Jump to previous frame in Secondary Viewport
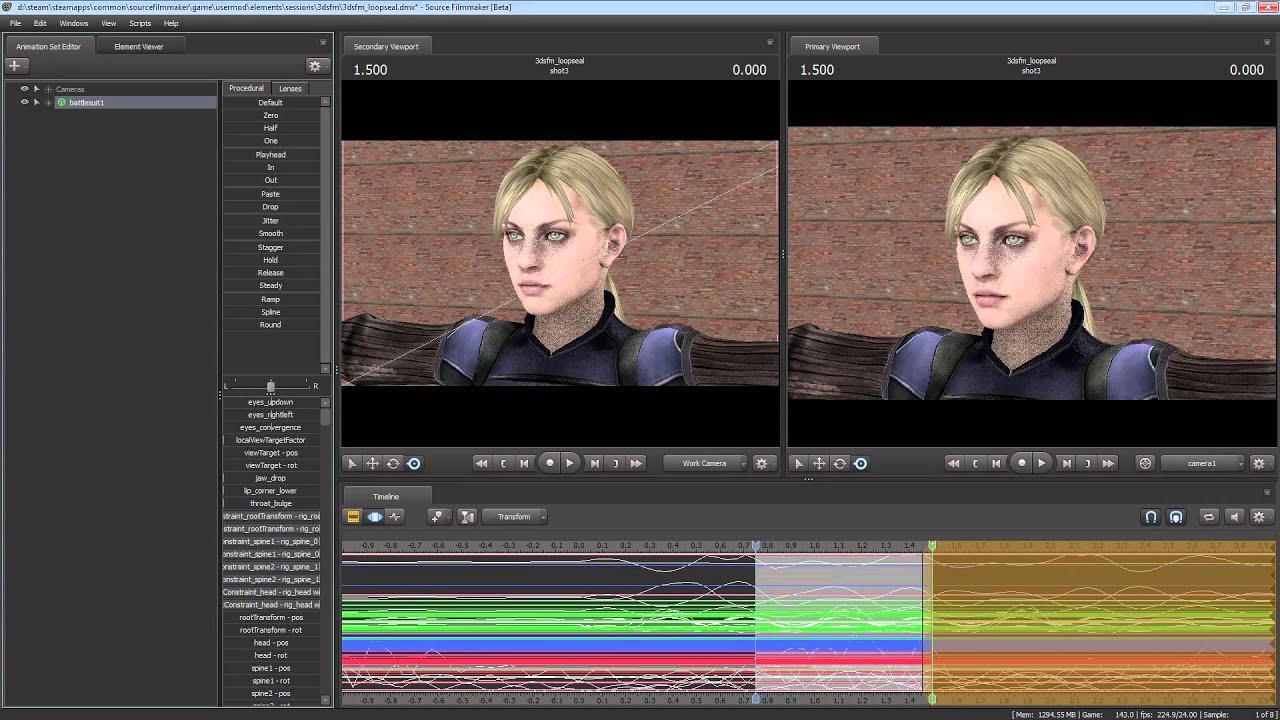Screen dimensions: 1280x720 pos(524,463)
